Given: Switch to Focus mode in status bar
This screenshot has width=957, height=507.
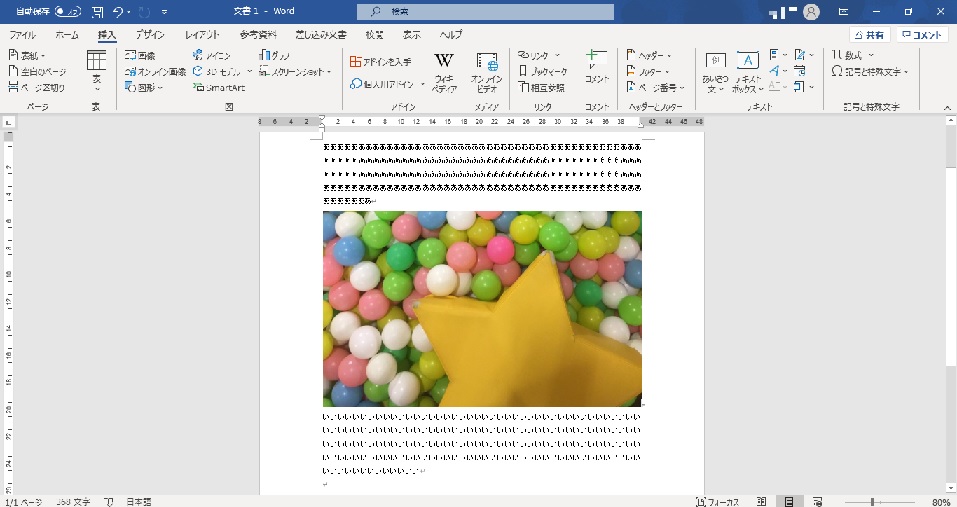Looking at the screenshot, I should pyautogui.click(x=719, y=501).
